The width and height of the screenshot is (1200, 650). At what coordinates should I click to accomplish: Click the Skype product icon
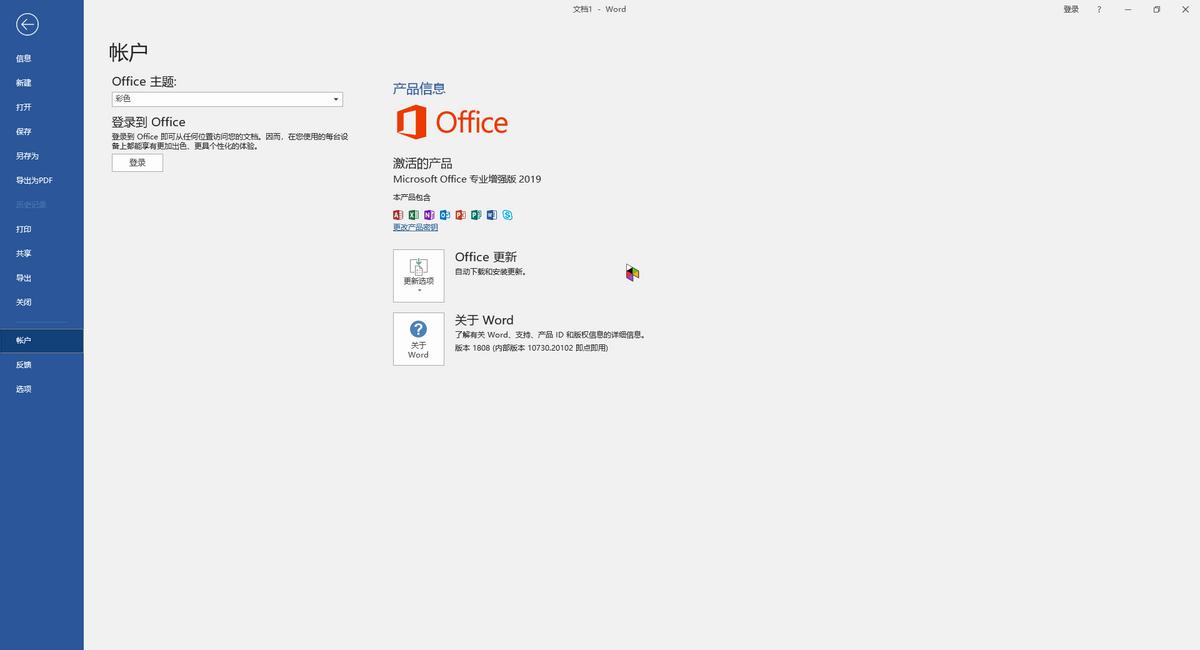505,214
